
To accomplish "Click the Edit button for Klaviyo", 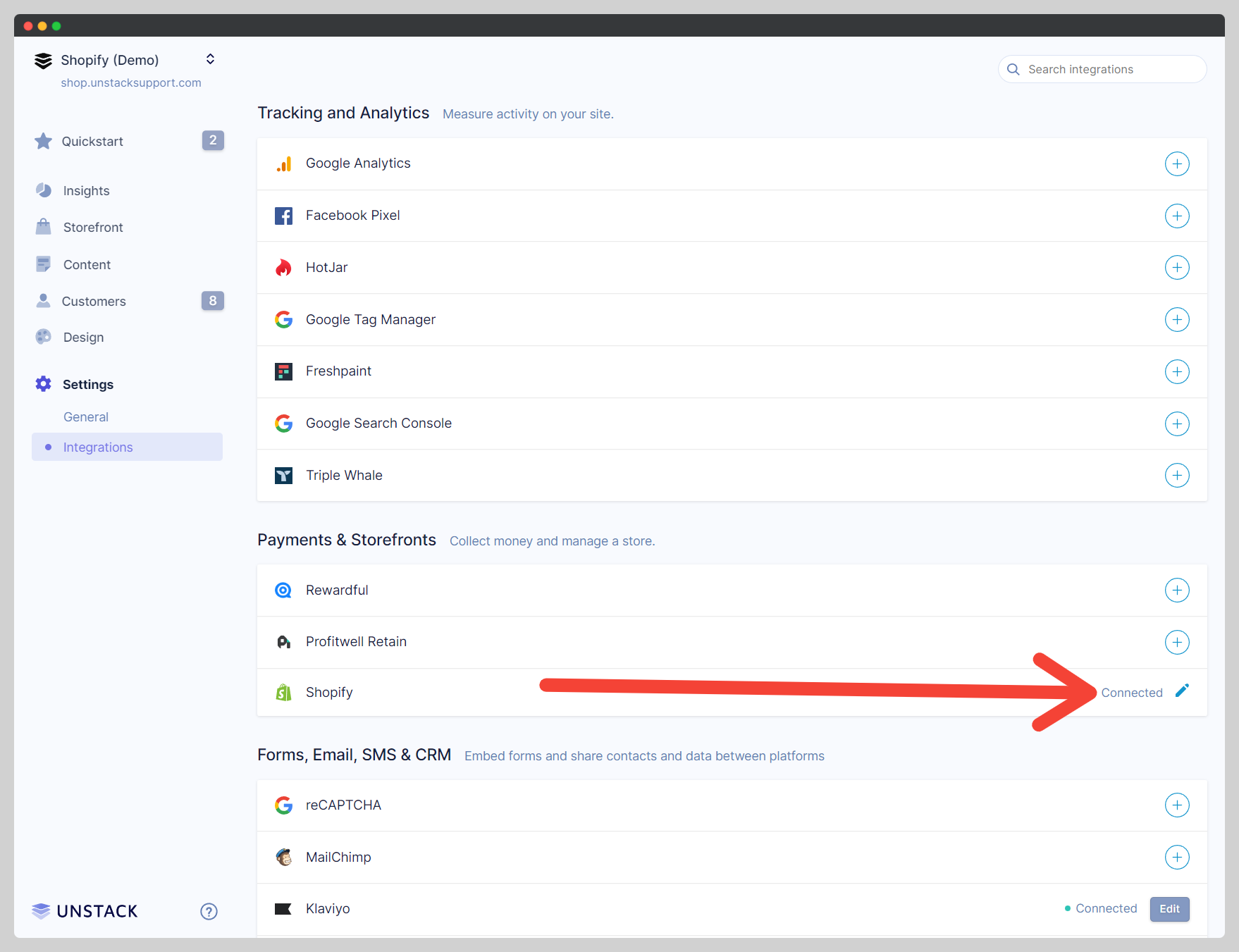I will coord(1169,909).
